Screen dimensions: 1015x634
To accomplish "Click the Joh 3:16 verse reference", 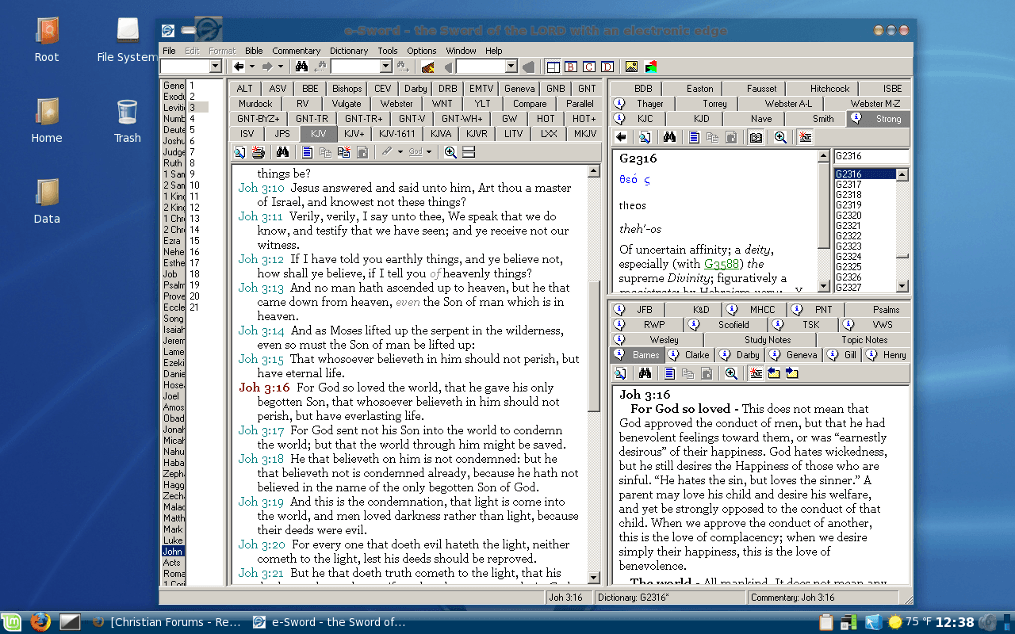I will (x=263, y=387).
